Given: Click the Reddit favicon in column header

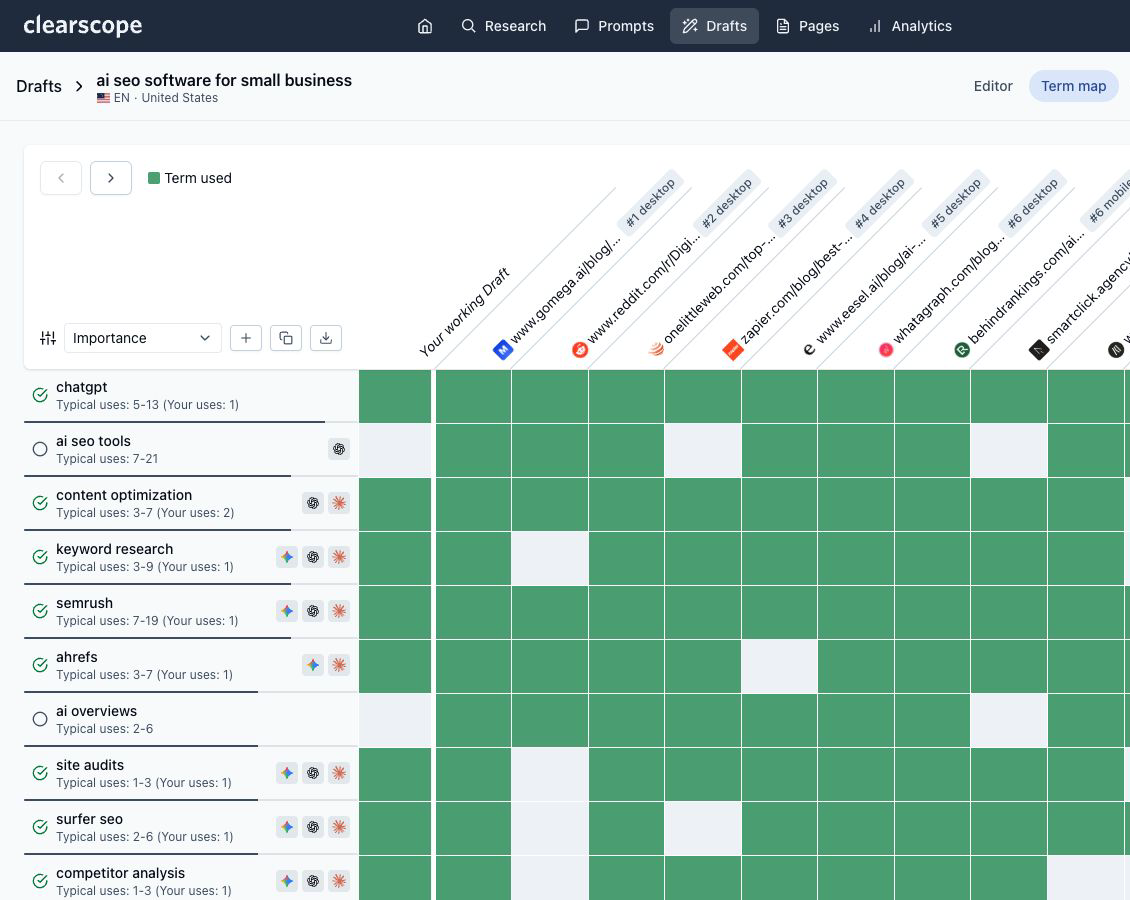Looking at the screenshot, I should (580, 350).
